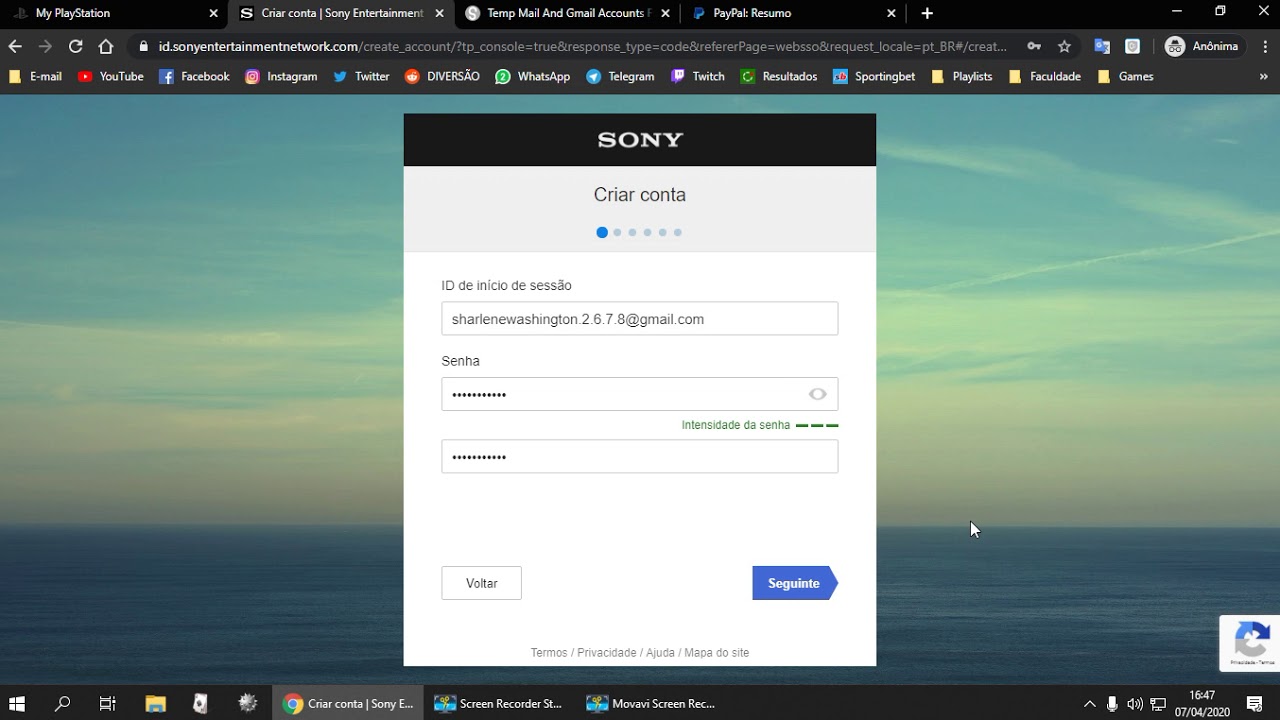This screenshot has width=1280, height=720.
Task: Switch to Screen Recorder taskbar window
Action: [x=499, y=704]
